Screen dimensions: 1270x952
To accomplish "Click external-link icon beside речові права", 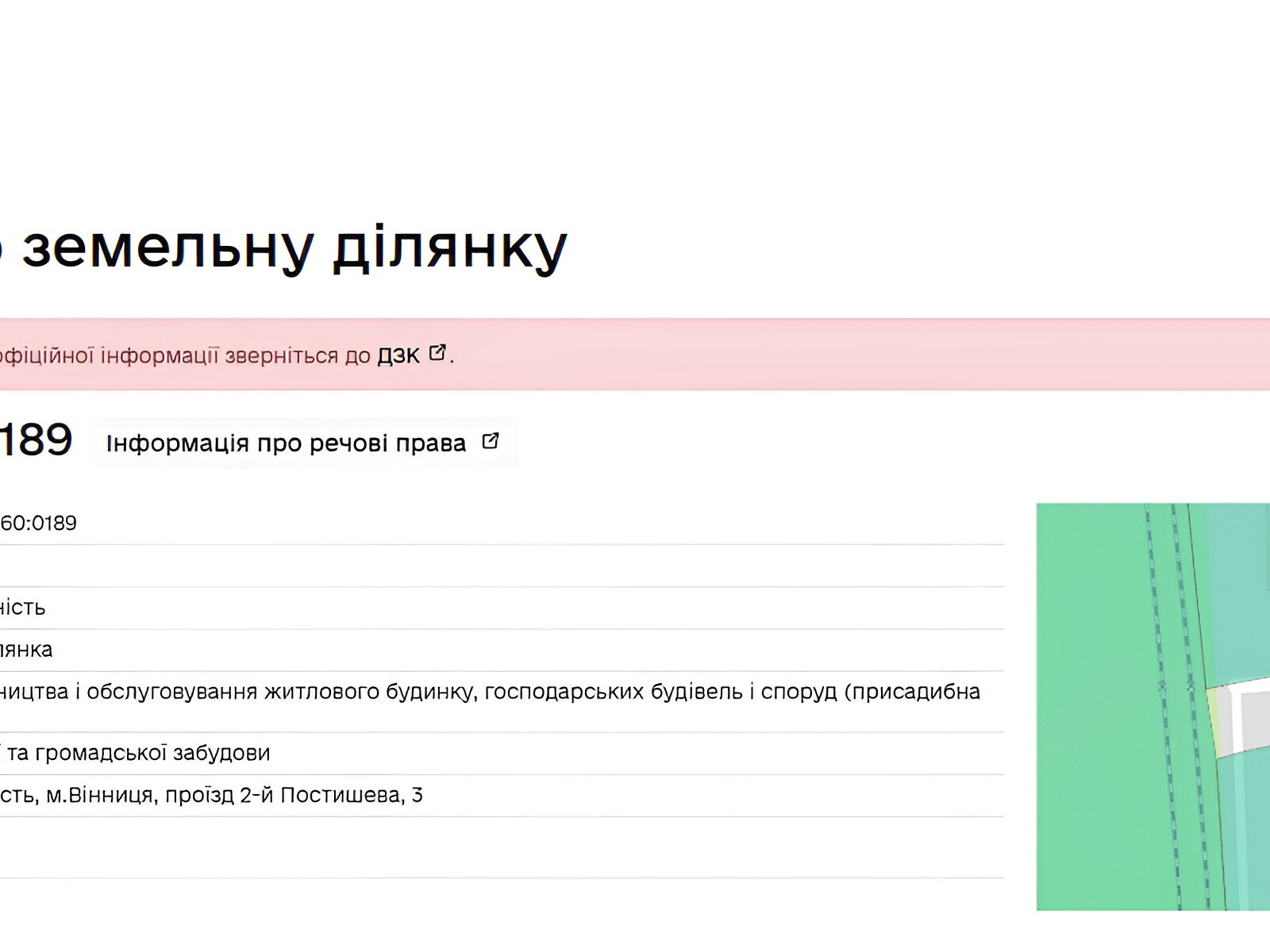I will click(491, 441).
